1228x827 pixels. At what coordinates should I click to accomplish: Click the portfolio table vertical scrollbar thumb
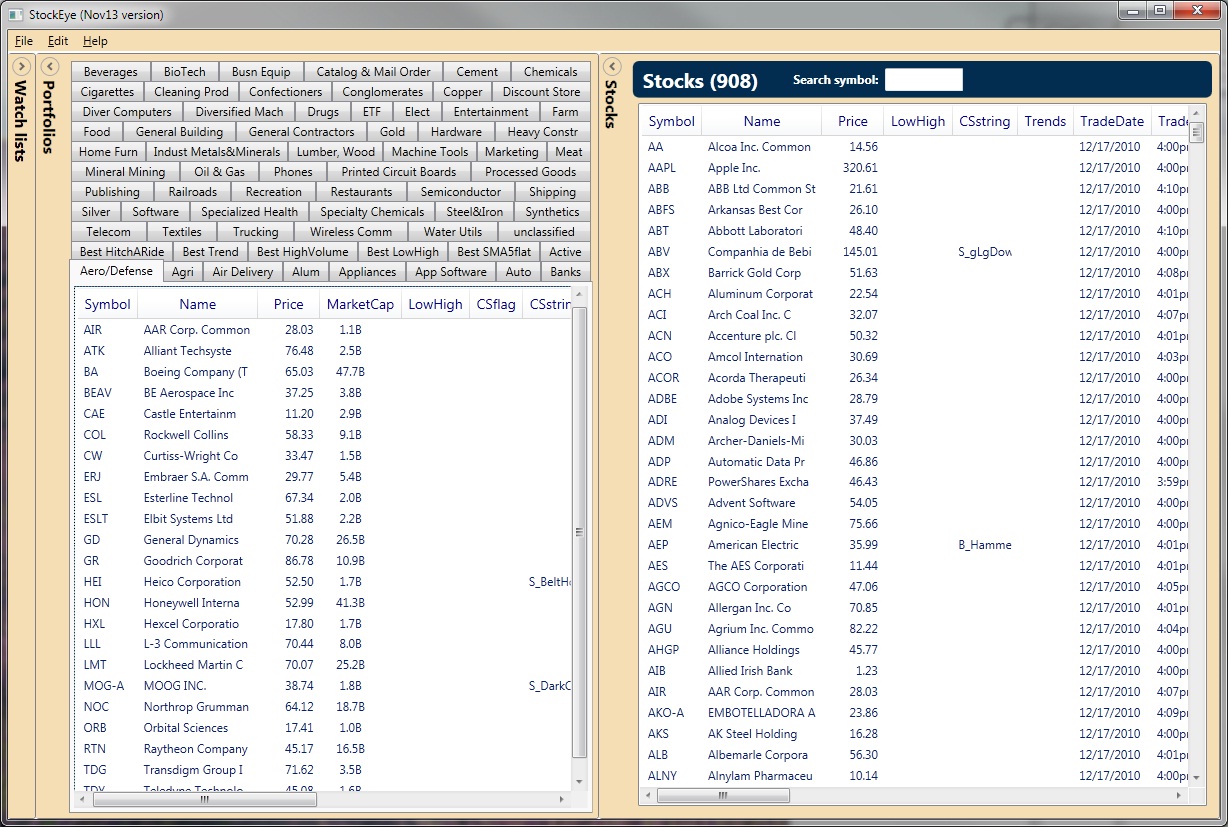[579, 532]
